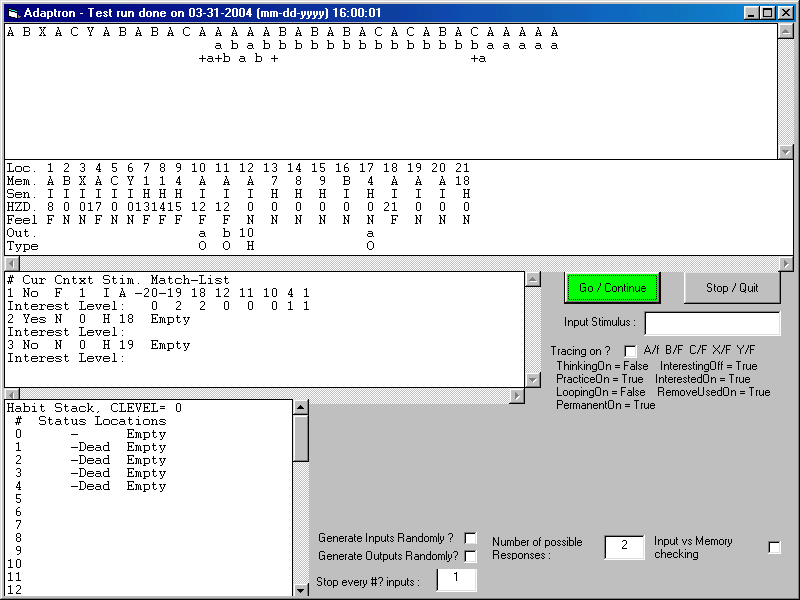Viewport: 800px width, 600px height.
Task: Click the up arrow of the Match-List pane scrollbar
Action: point(533,280)
